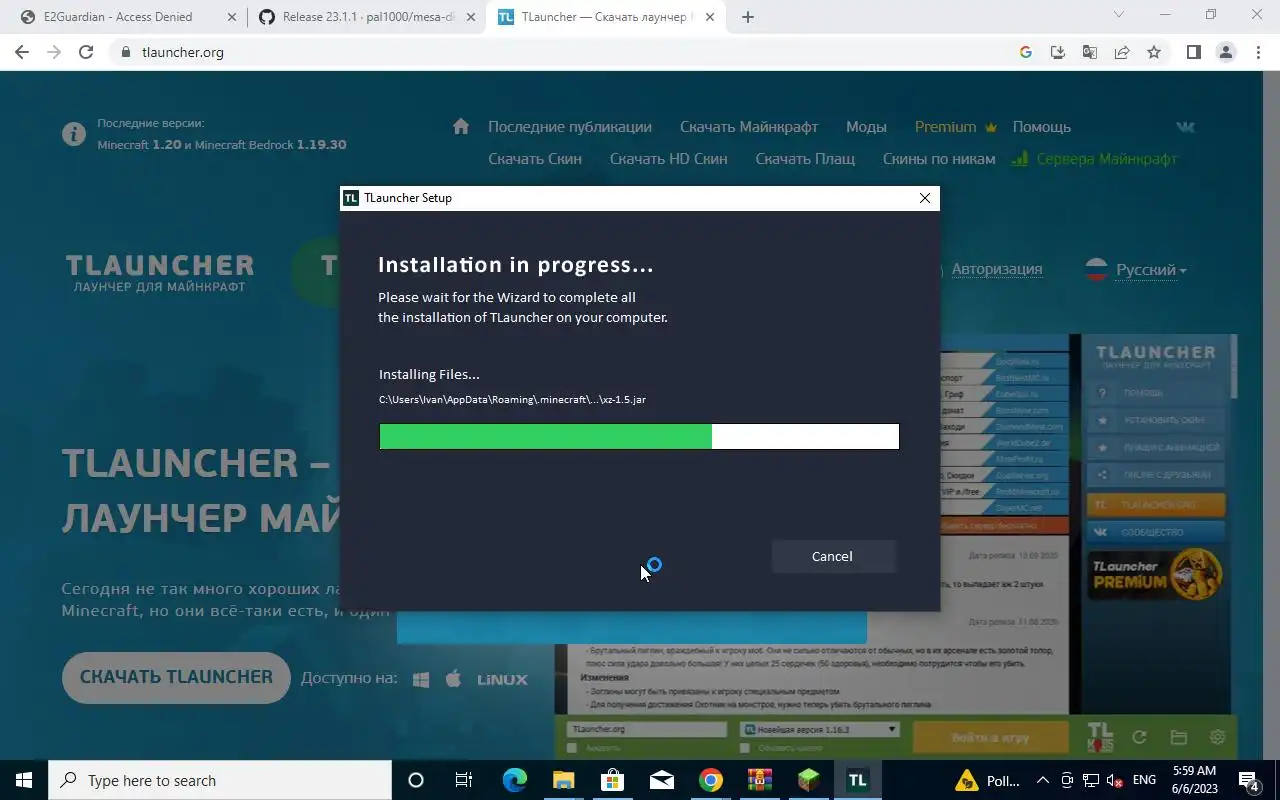Open Скачать Майнкрафт menu item
The width and height of the screenshot is (1280, 800).
(x=749, y=127)
